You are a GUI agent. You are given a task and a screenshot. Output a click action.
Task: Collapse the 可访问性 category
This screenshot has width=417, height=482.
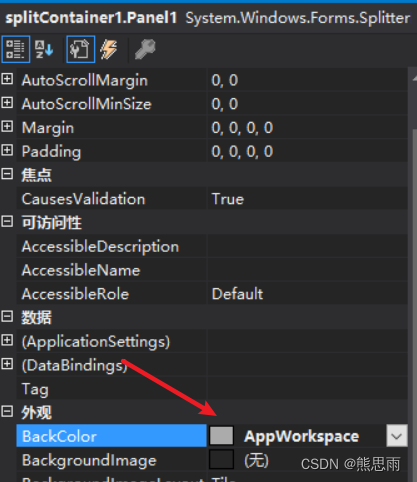tap(7, 221)
